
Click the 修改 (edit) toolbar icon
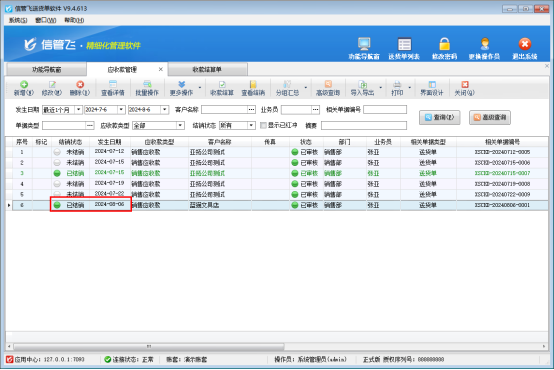(52, 84)
